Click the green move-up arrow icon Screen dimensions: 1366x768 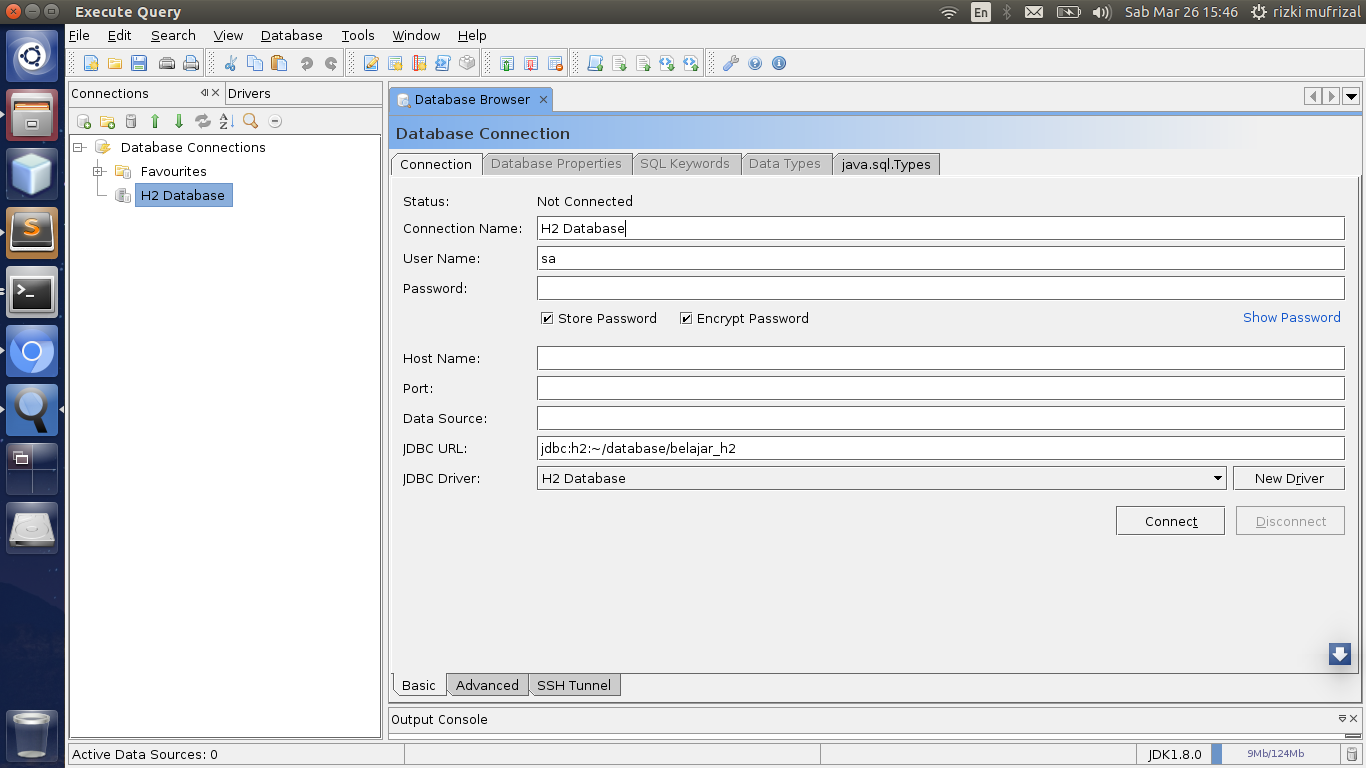point(155,121)
